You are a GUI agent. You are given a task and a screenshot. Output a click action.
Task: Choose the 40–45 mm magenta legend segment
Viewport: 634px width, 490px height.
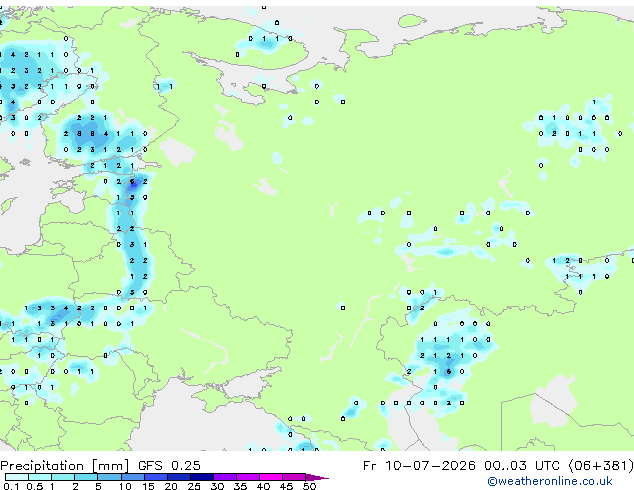[271, 477]
